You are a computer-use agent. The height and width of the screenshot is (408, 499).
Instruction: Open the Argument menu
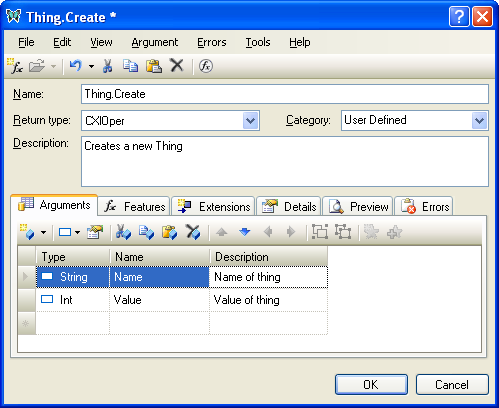pos(155,42)
